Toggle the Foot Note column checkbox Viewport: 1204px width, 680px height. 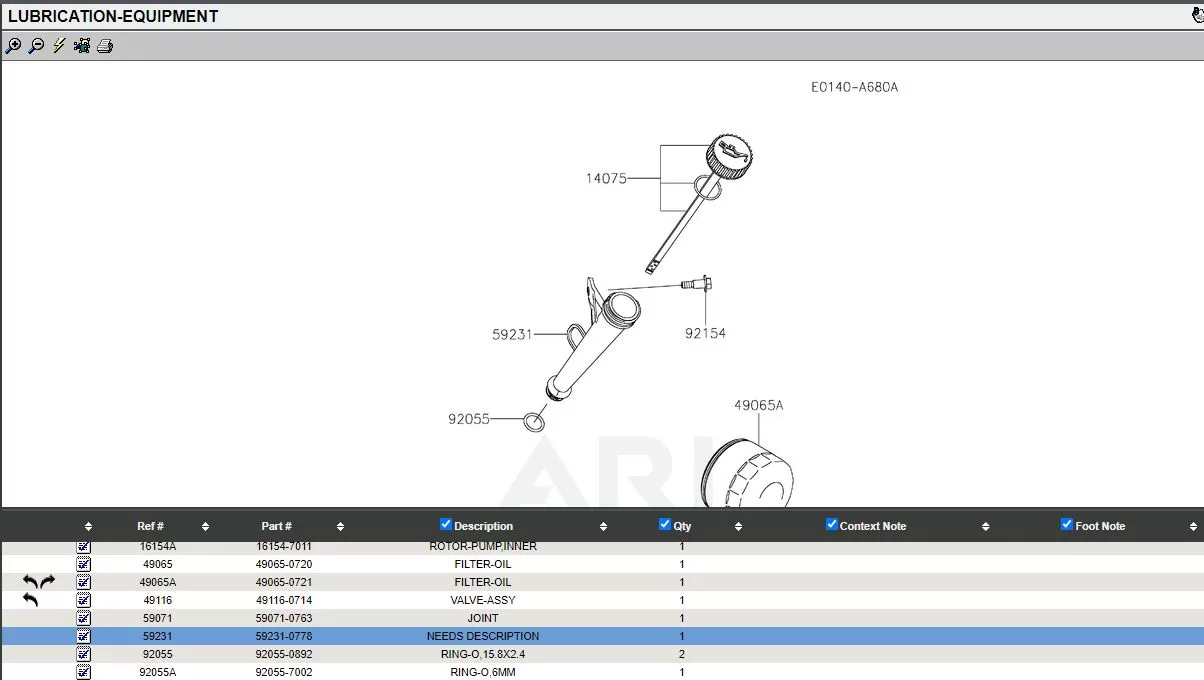coord(1066,524)
